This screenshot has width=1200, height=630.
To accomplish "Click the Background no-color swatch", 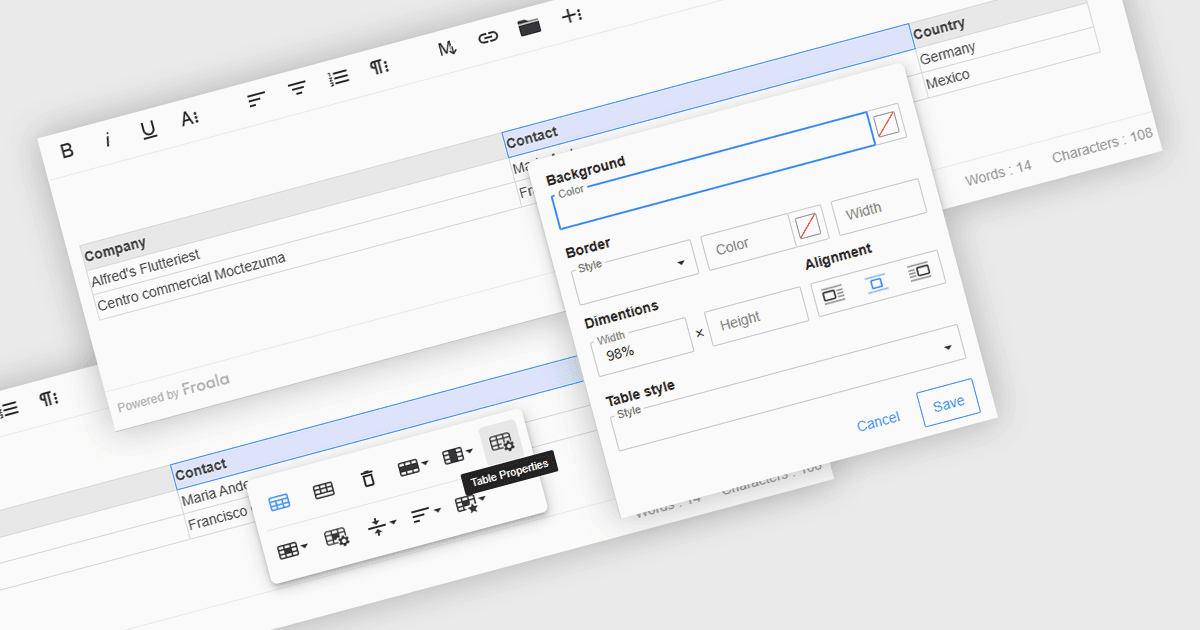I will (x=886, y=124).
